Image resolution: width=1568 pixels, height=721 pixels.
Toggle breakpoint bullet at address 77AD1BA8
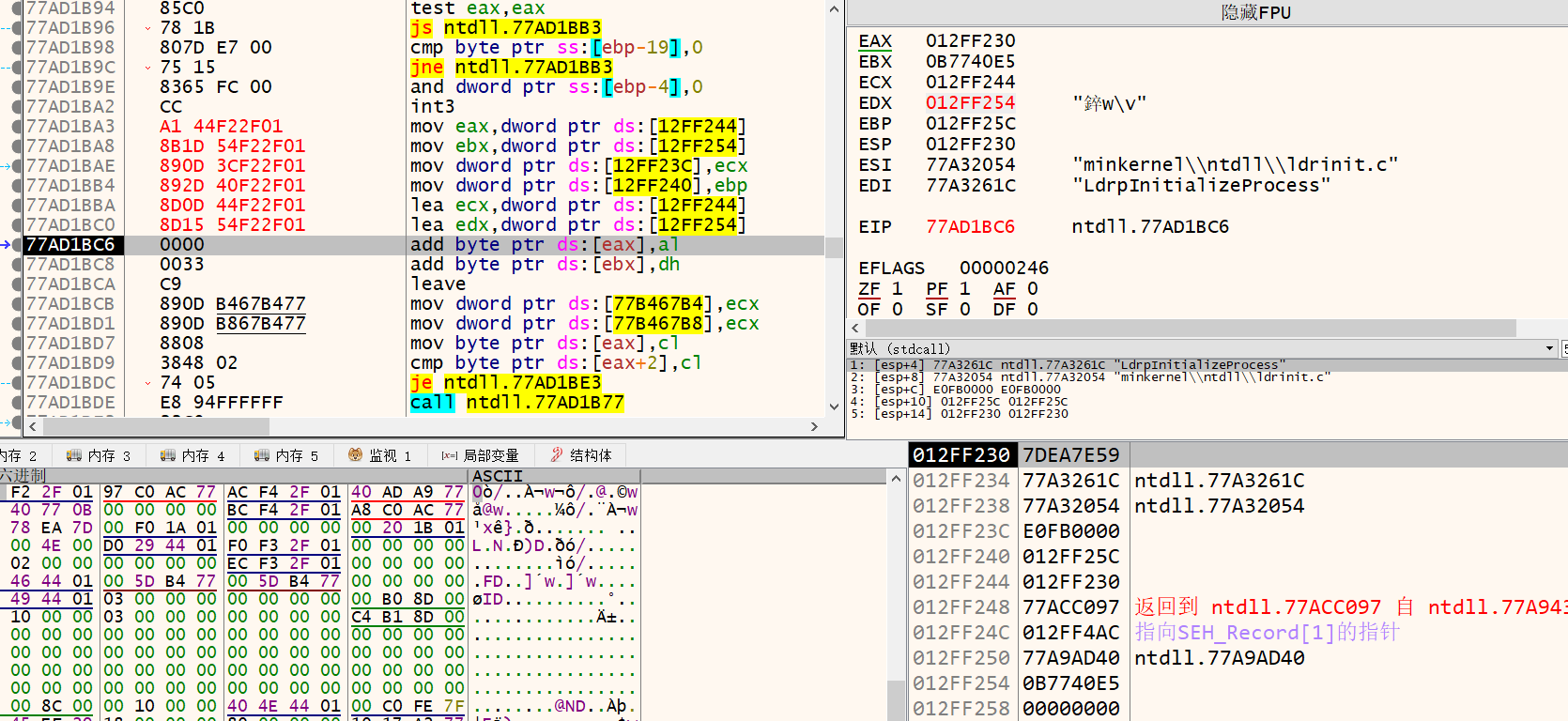[x=17, y=146]
